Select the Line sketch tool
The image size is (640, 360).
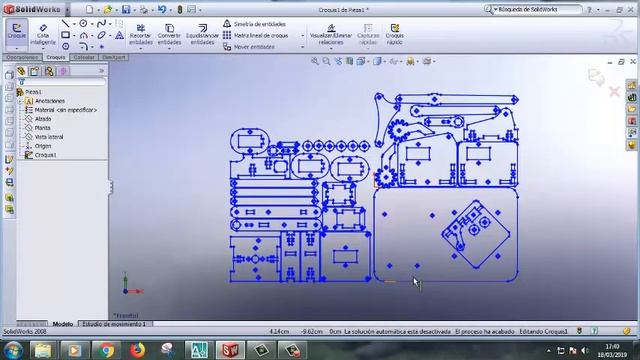point(66,24)
